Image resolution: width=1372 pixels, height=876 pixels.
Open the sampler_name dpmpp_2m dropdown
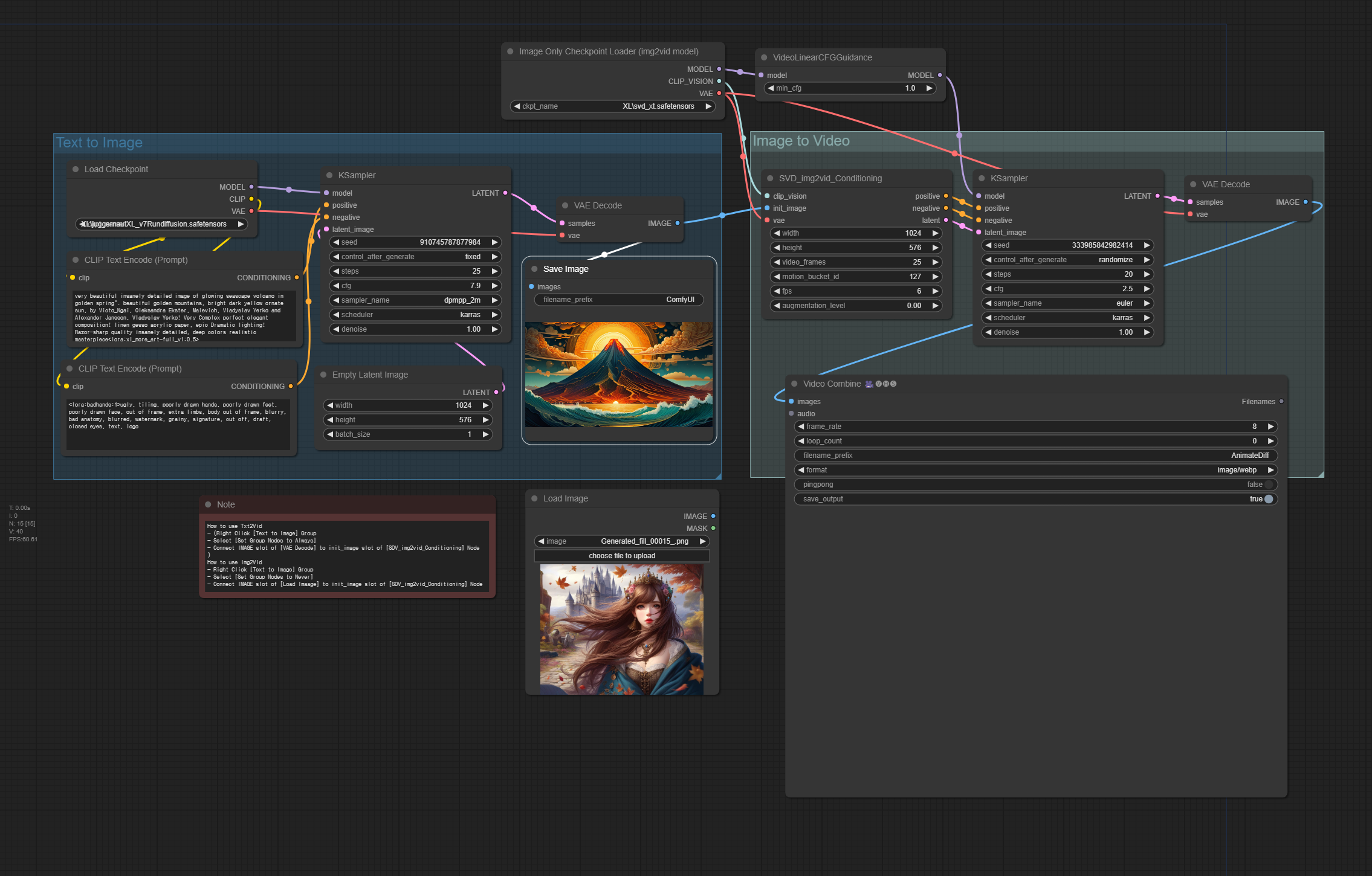[415, 300]
